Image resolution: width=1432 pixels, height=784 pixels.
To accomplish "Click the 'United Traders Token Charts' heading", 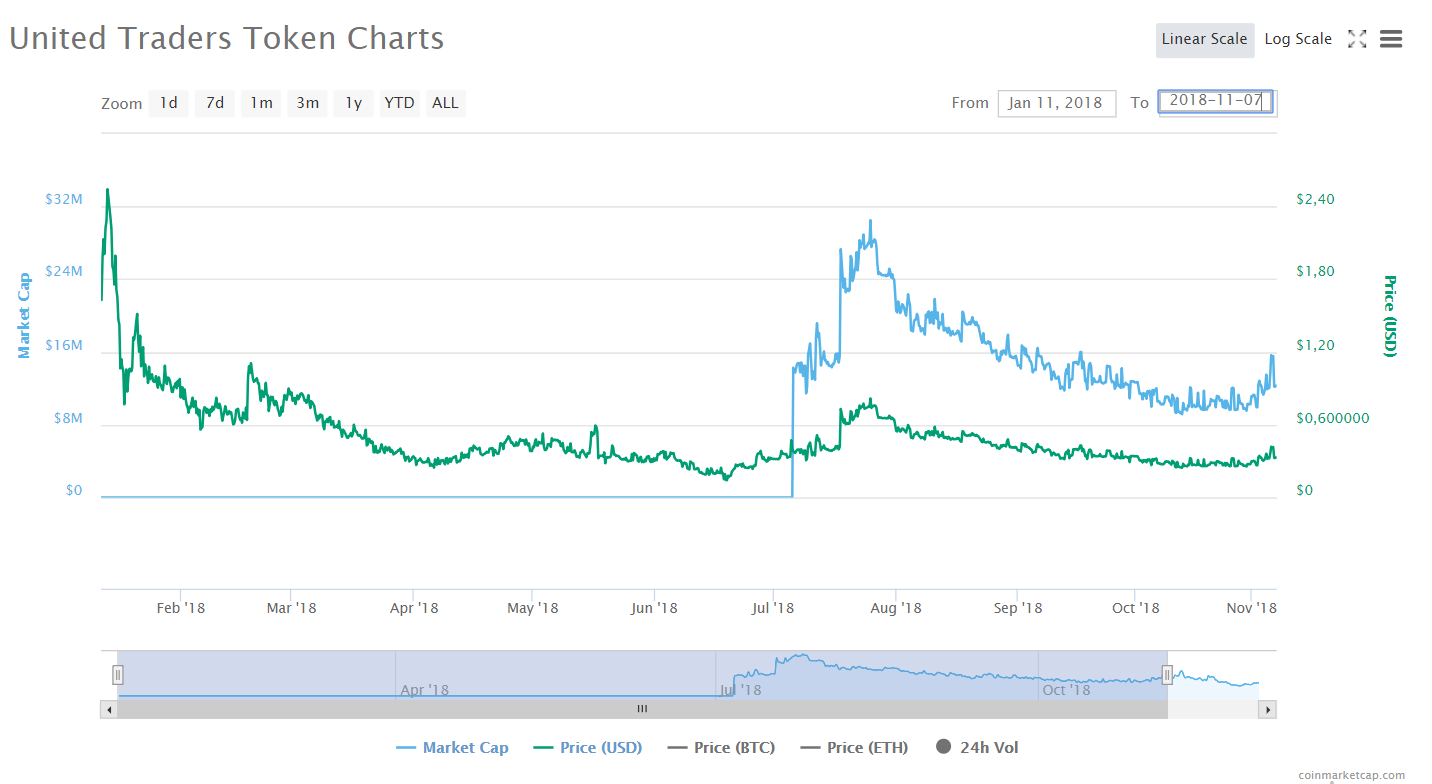I will (227, 39).
